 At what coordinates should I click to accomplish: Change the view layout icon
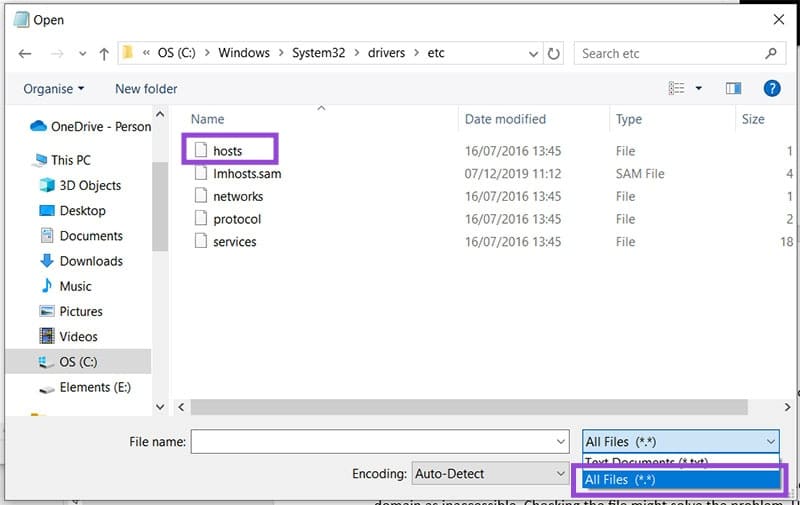(x=677, y=88)
